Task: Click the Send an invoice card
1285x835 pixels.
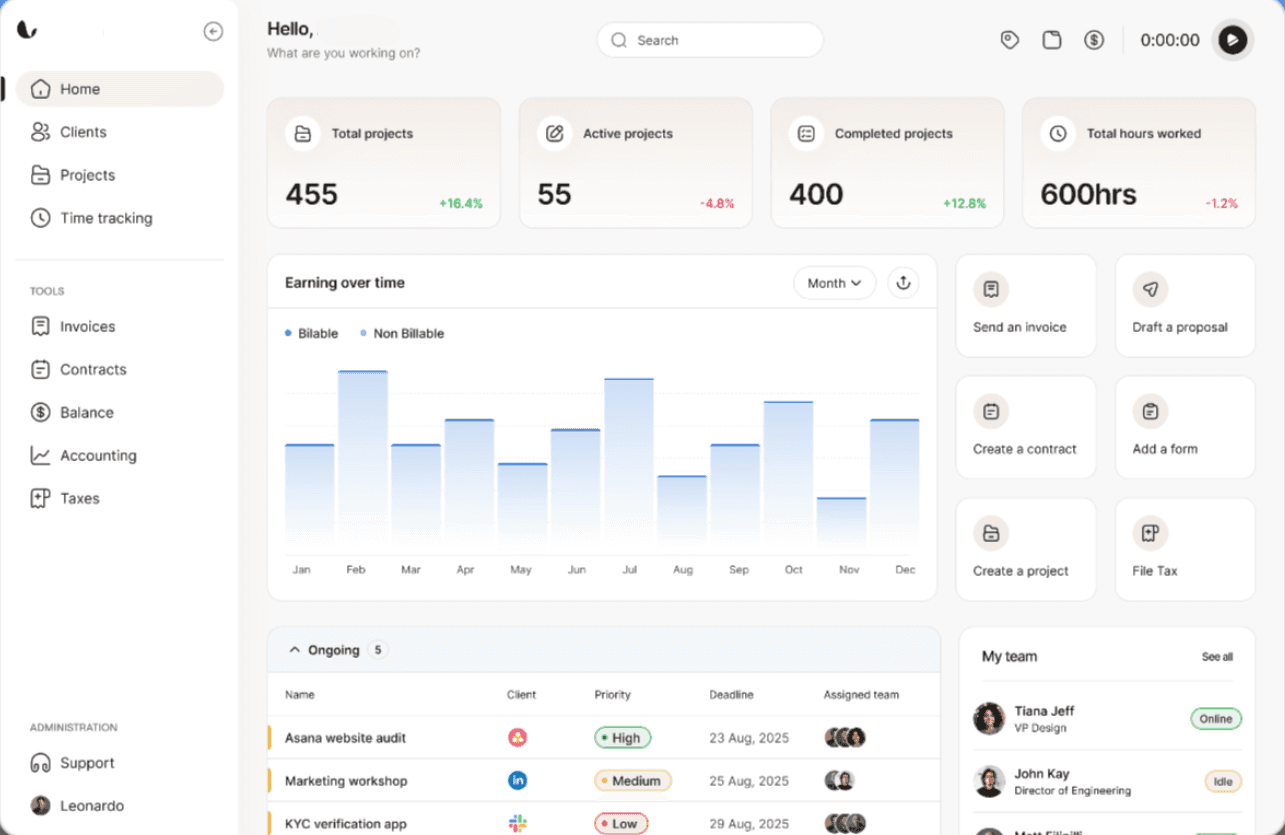Action: click(x=1026, y=306)
